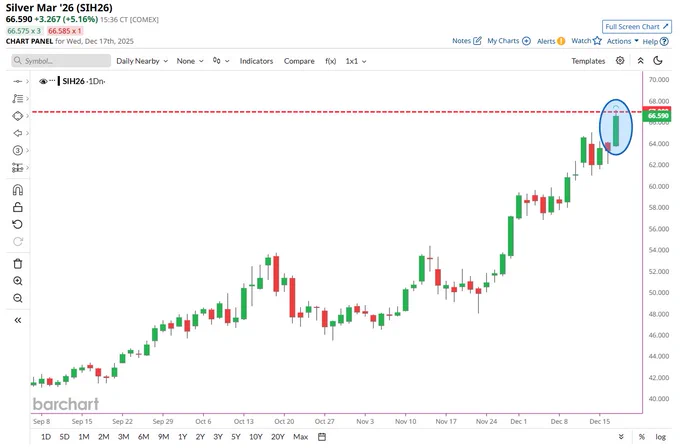This screenshot has width=680, height=448.
Task: Open chart settings gear
Action: pyautogui.click(x=620, y=61)
